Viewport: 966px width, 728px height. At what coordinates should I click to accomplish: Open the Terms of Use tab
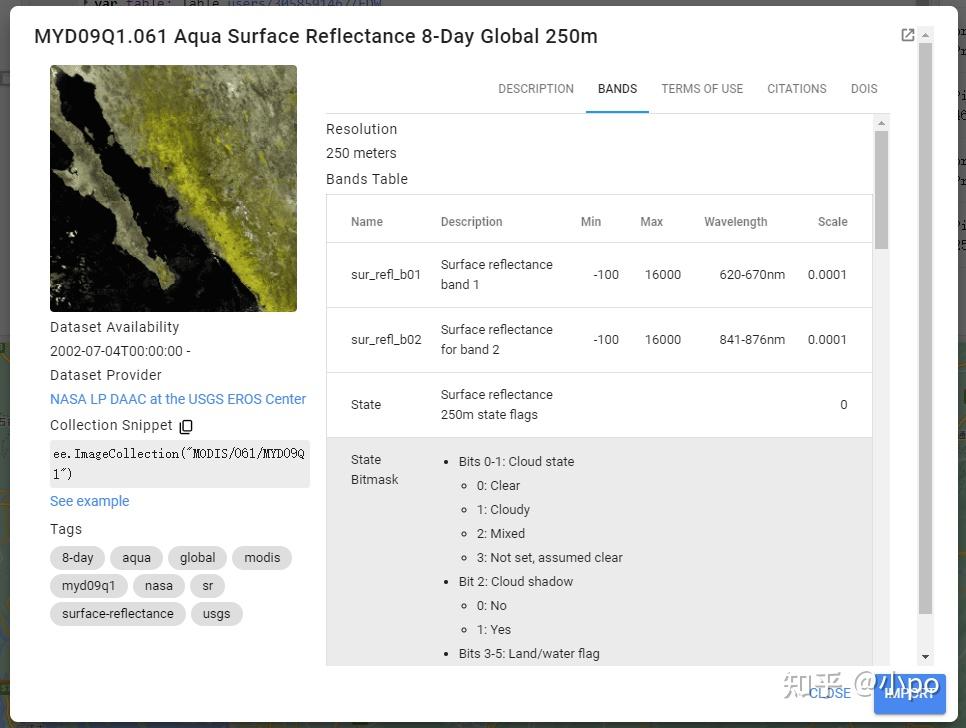[x=702, y=89]
